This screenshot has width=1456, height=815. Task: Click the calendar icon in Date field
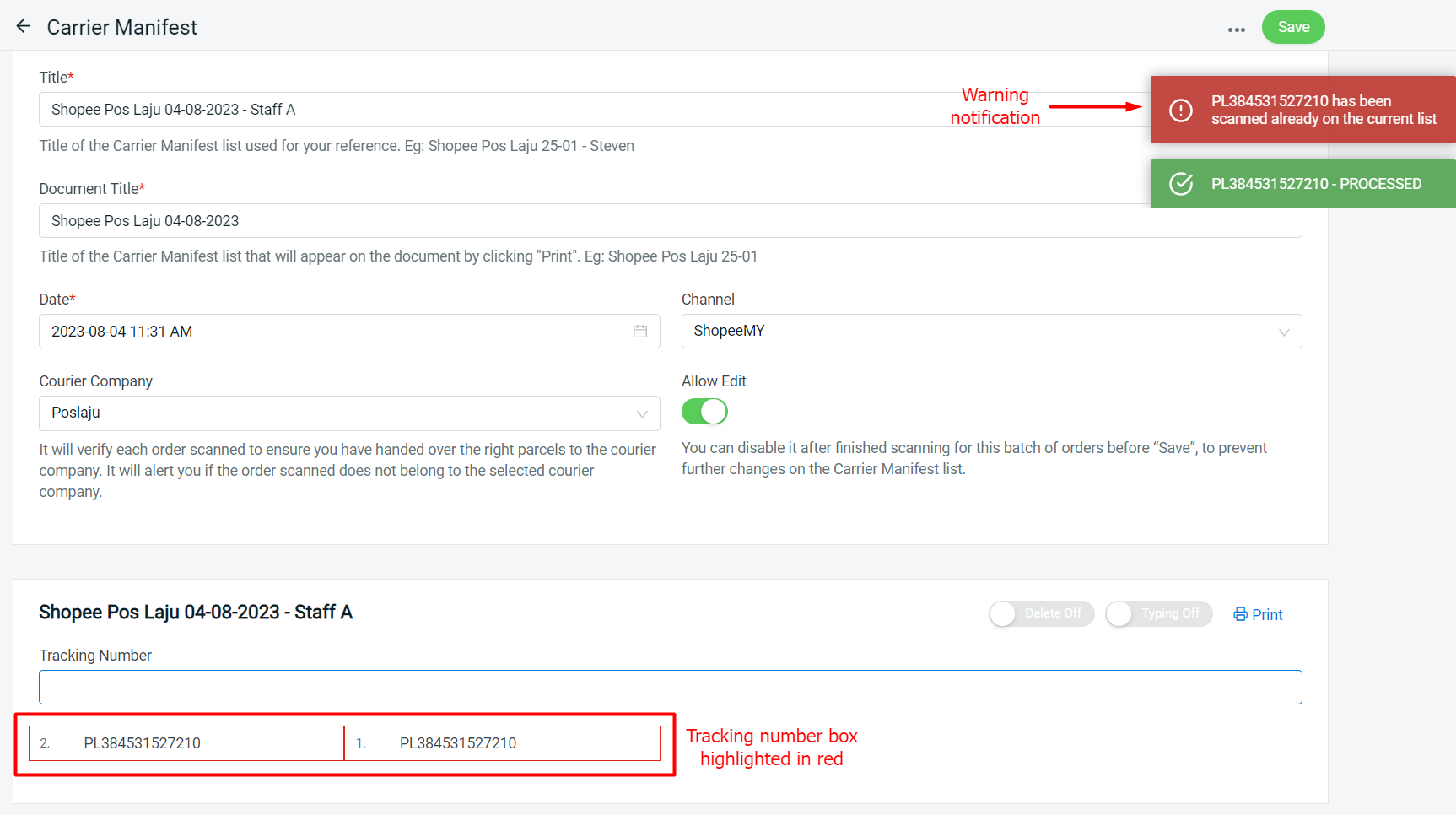tap(640, 332)
